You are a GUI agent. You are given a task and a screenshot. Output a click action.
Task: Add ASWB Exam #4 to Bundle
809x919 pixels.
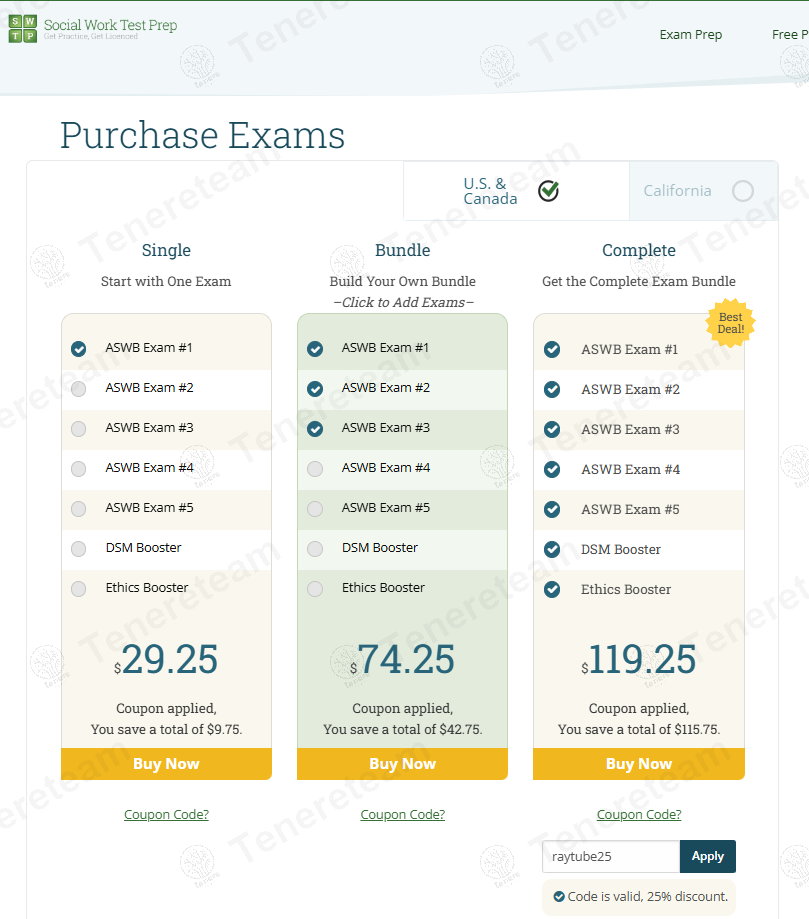tap(315, 469)
